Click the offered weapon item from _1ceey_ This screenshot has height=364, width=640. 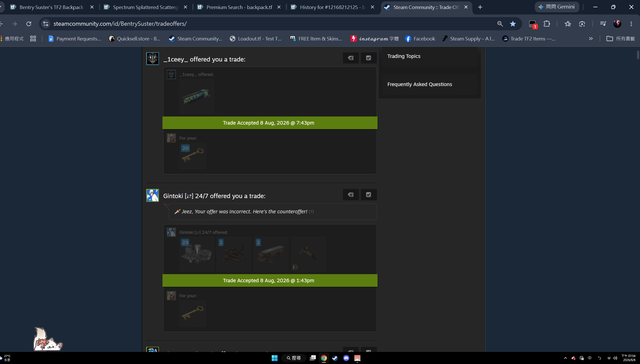(x=196, y=97)
